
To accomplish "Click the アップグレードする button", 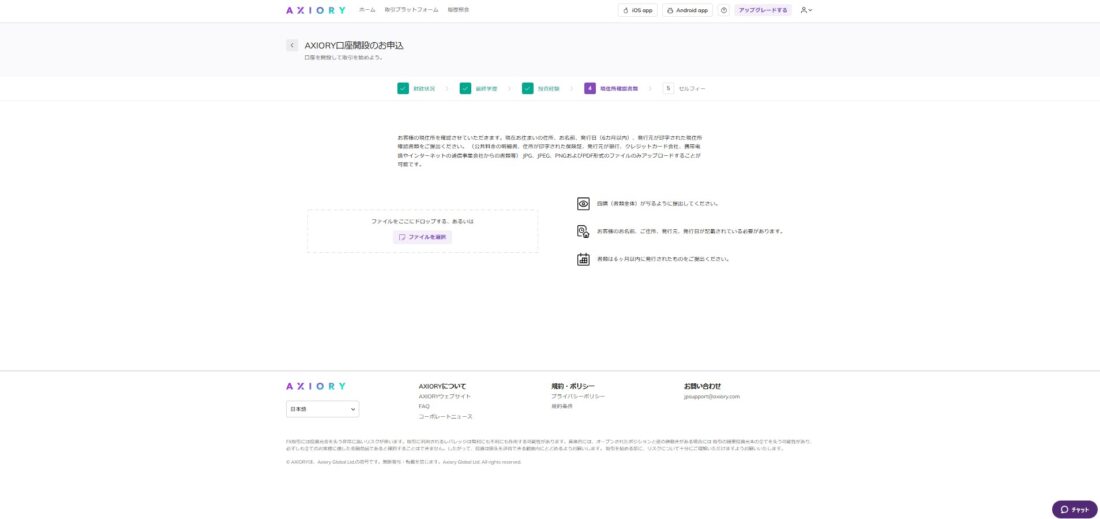I will coord(763,10).
